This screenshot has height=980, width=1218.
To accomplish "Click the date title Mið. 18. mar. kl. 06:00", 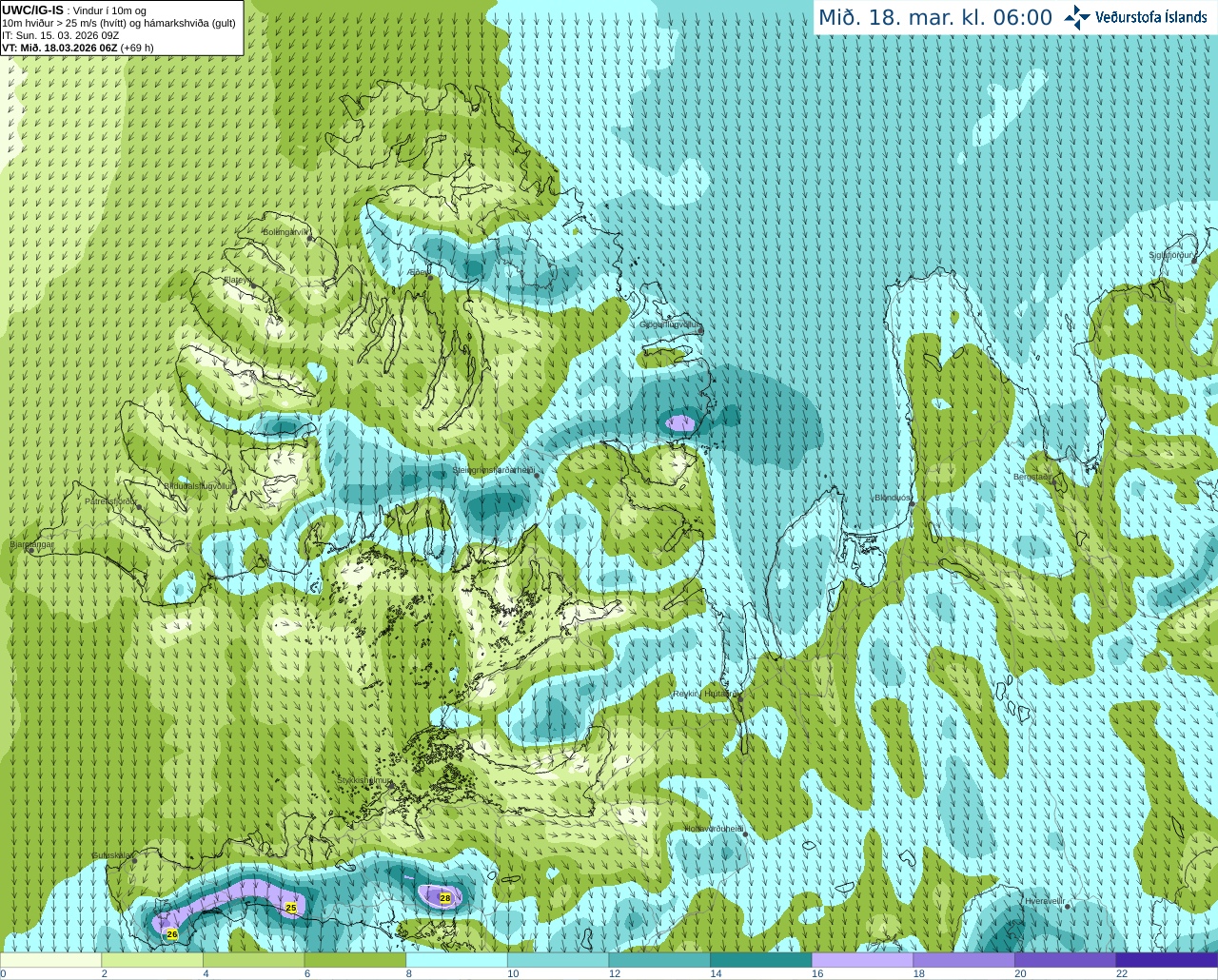I will tap(935, 17).
